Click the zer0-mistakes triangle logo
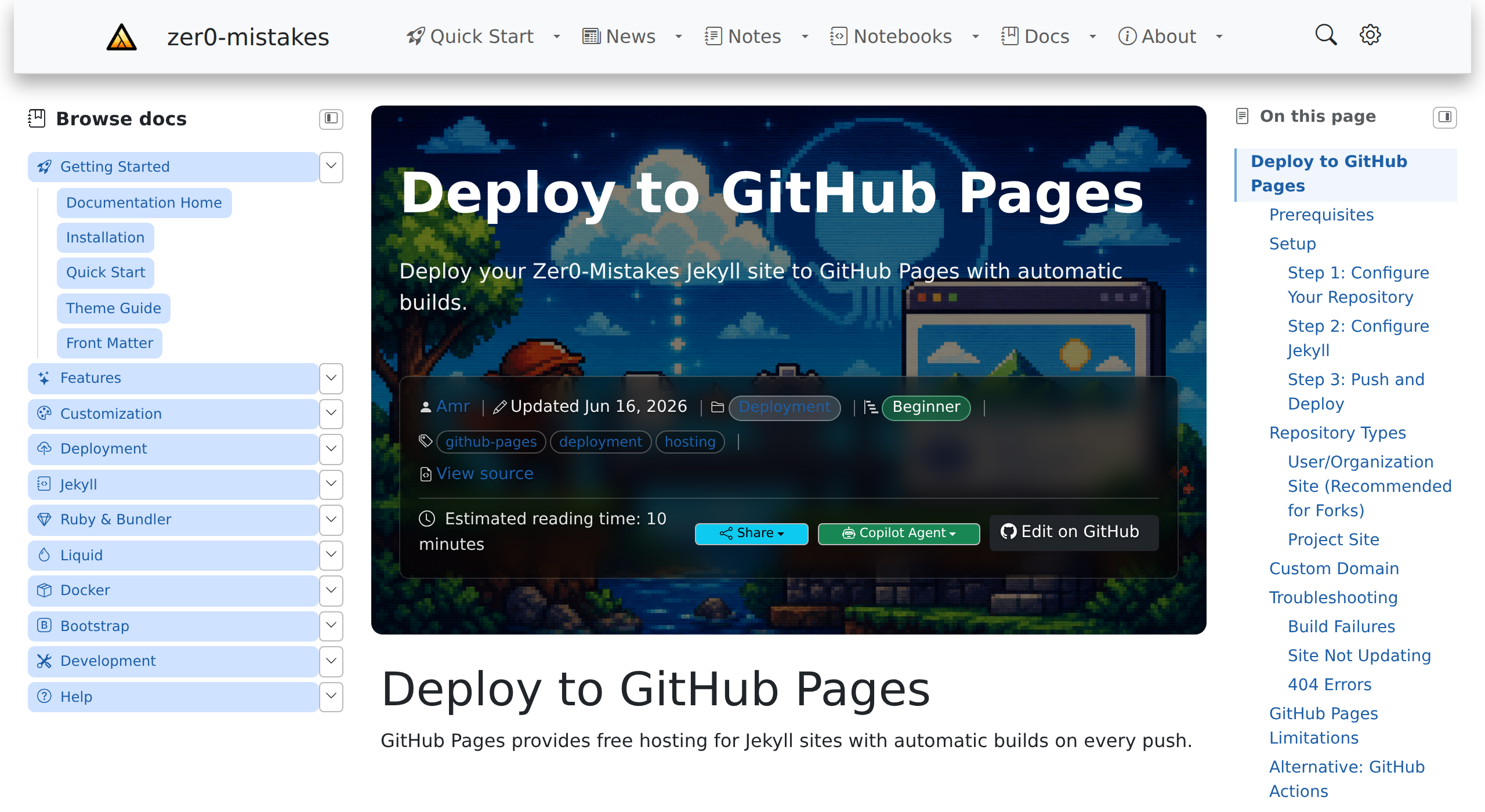The height and width of the screenshot is (812, 1485). [x=122, y=37]
